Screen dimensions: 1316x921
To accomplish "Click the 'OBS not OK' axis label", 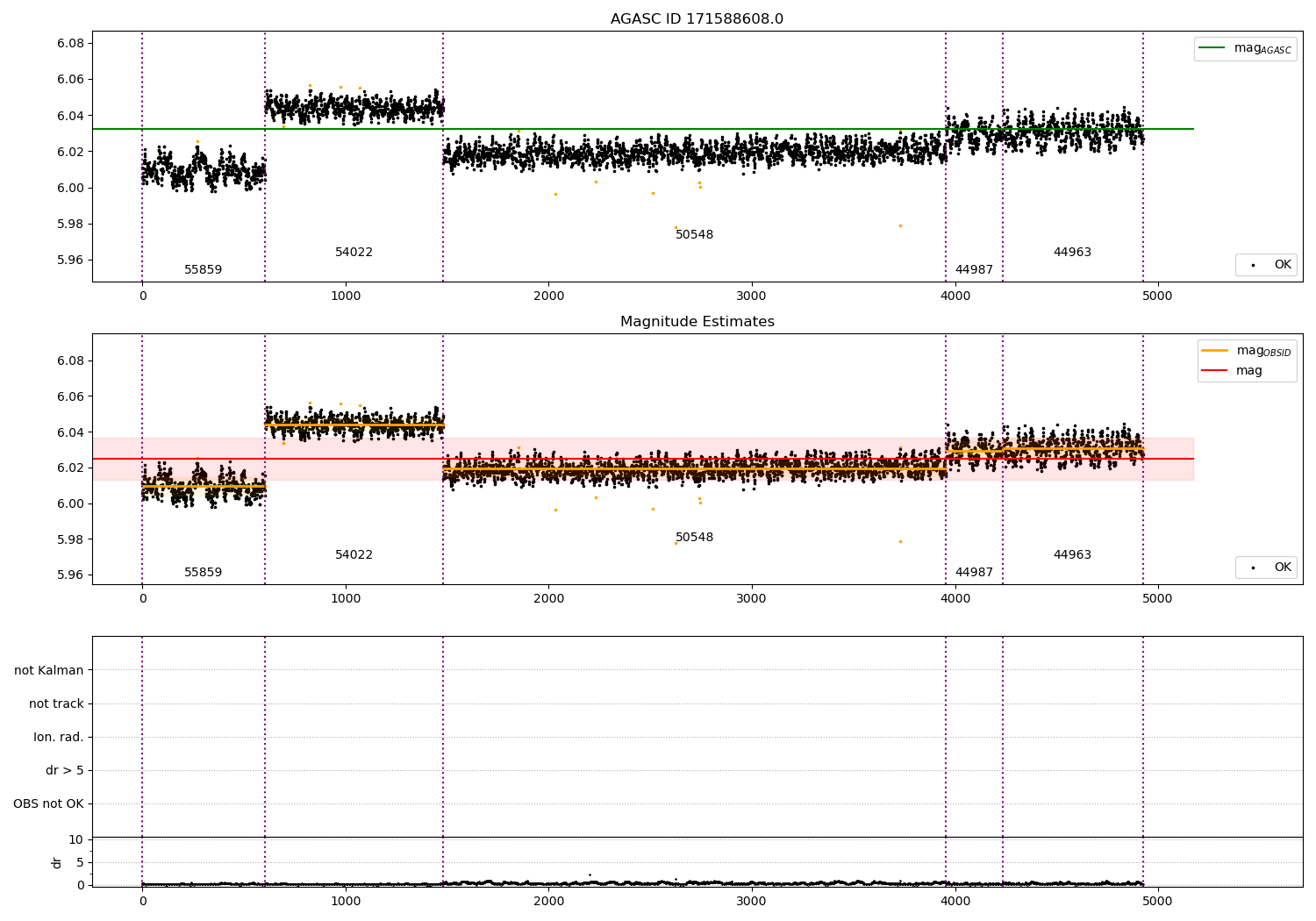I will [x=49, y=803].
